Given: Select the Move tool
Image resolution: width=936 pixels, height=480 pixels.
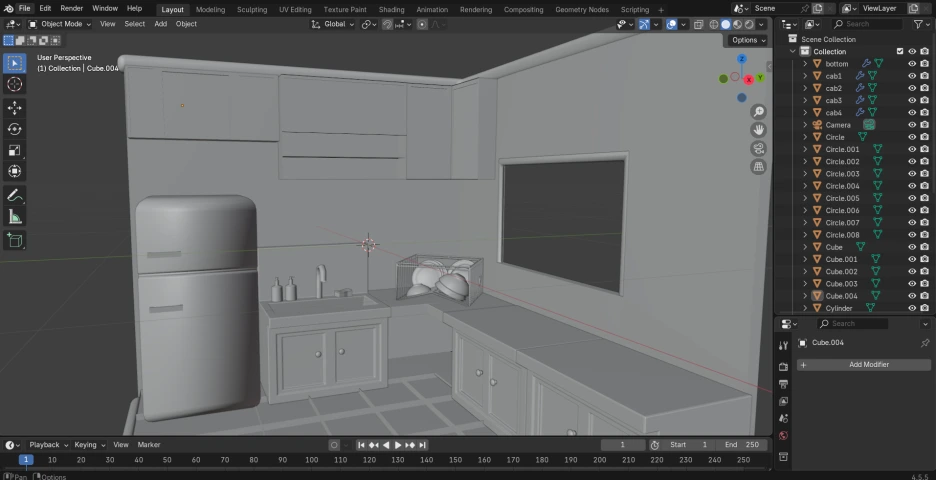Looking at the screenshot, I should tap(15, 107).
